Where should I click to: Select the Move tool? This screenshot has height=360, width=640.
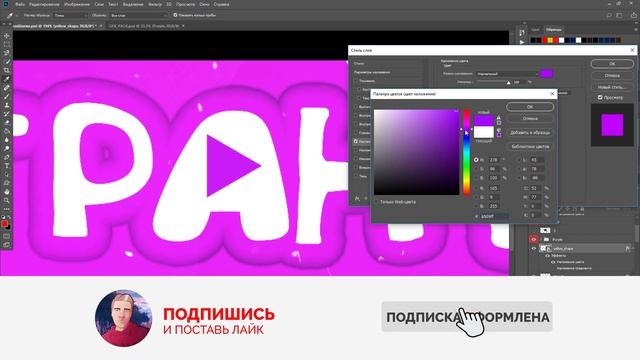pos(7,36)
